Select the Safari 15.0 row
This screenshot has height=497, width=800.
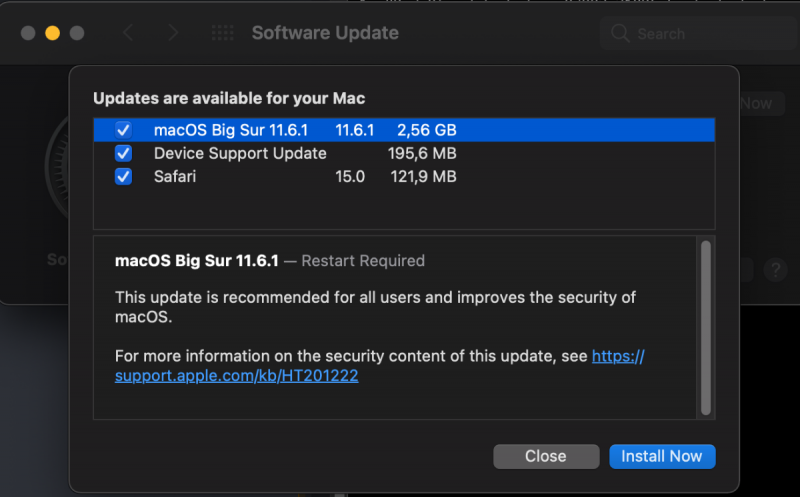pos(300,177)
